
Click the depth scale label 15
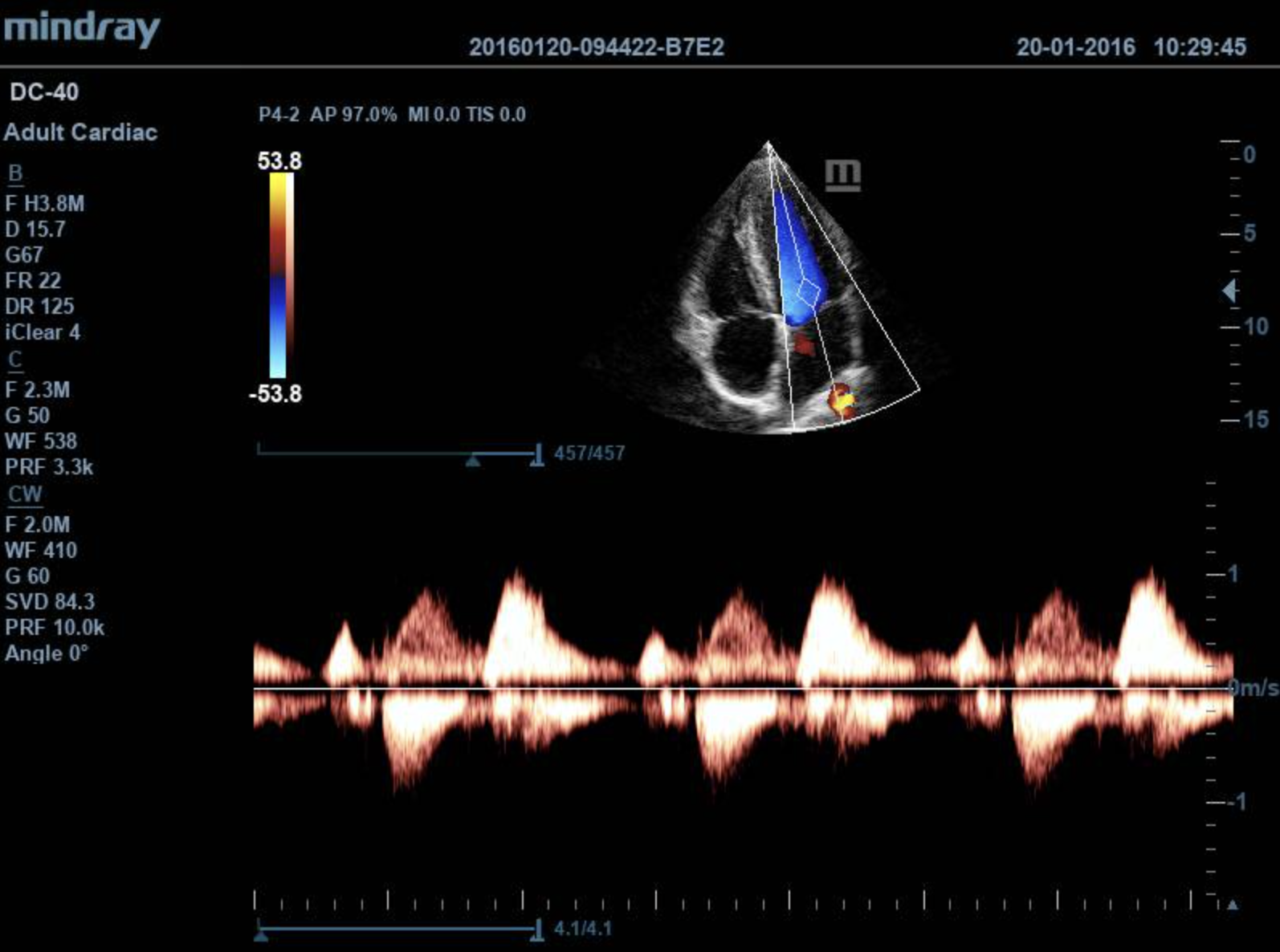click(1256, 420)
